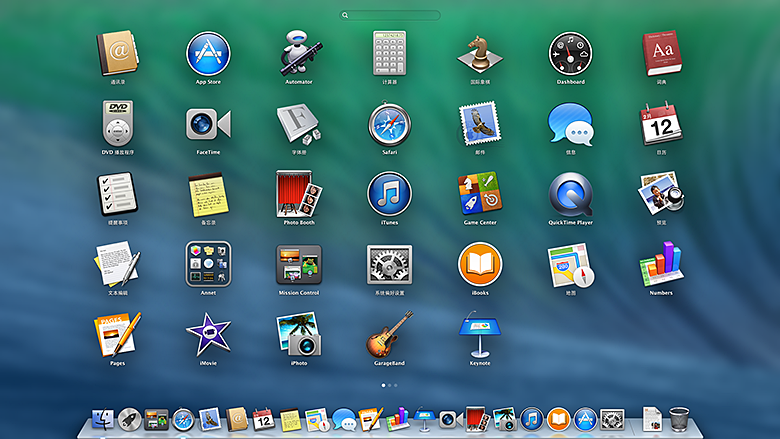Open the Calculator app
The image size is (780, 439).
(390, 53)
